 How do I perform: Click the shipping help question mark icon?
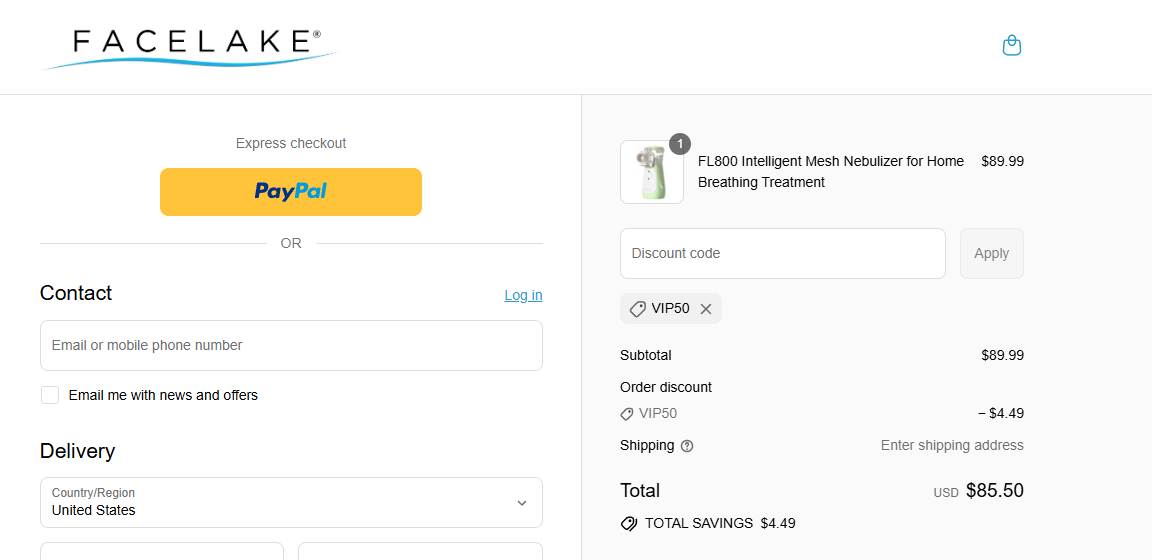687,445
